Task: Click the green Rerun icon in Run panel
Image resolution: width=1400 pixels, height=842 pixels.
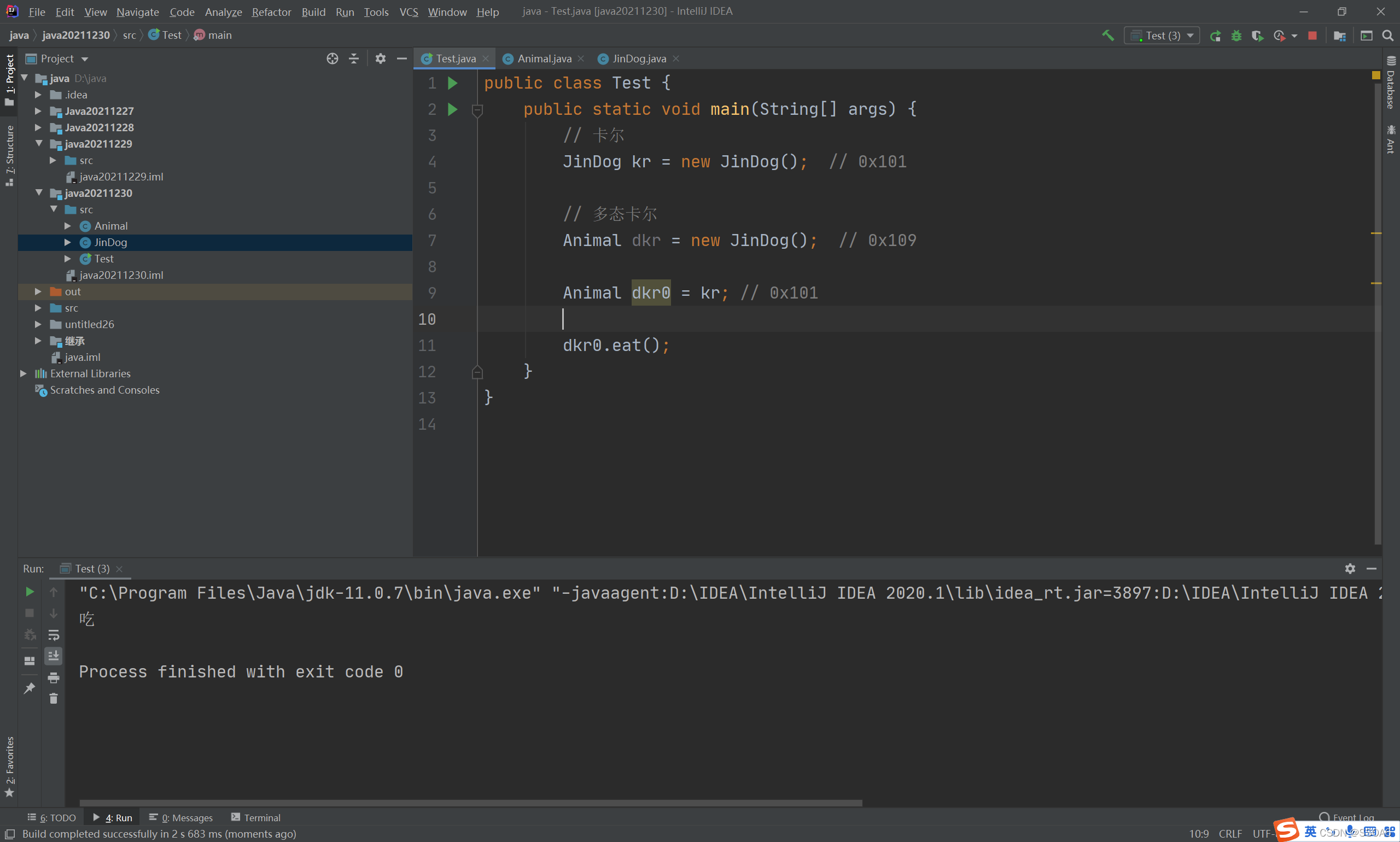Action: click(30, 592)
